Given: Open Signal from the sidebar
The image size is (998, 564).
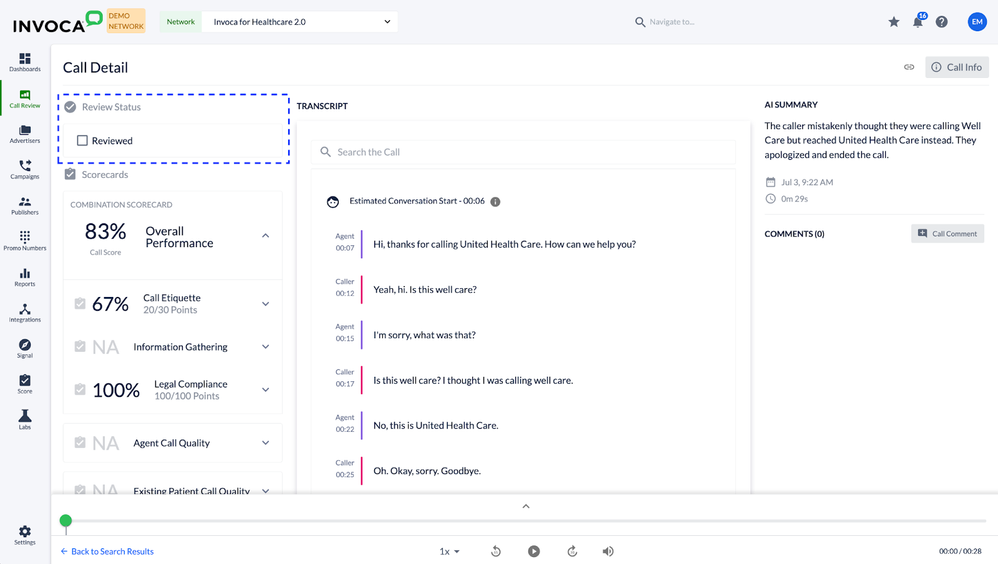Looking at the screenshot, I should [25, 348].
